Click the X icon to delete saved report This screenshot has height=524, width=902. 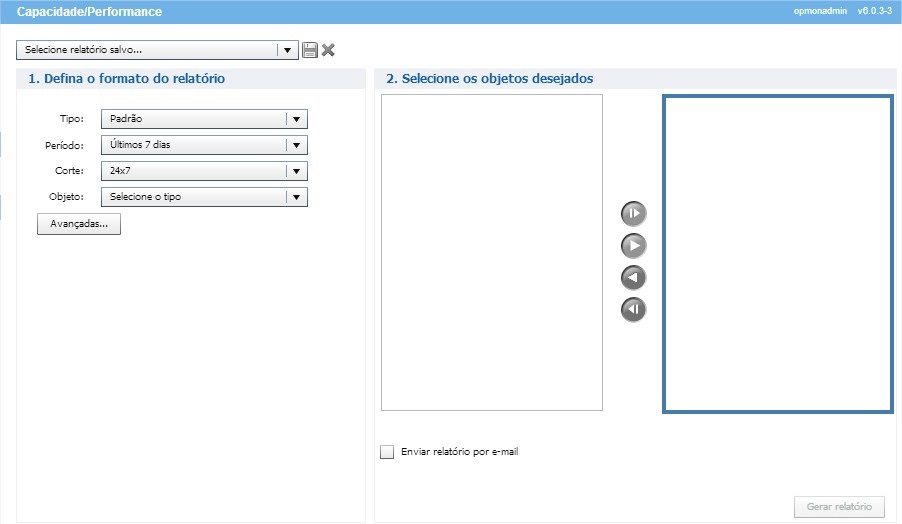tap(328, 50)
